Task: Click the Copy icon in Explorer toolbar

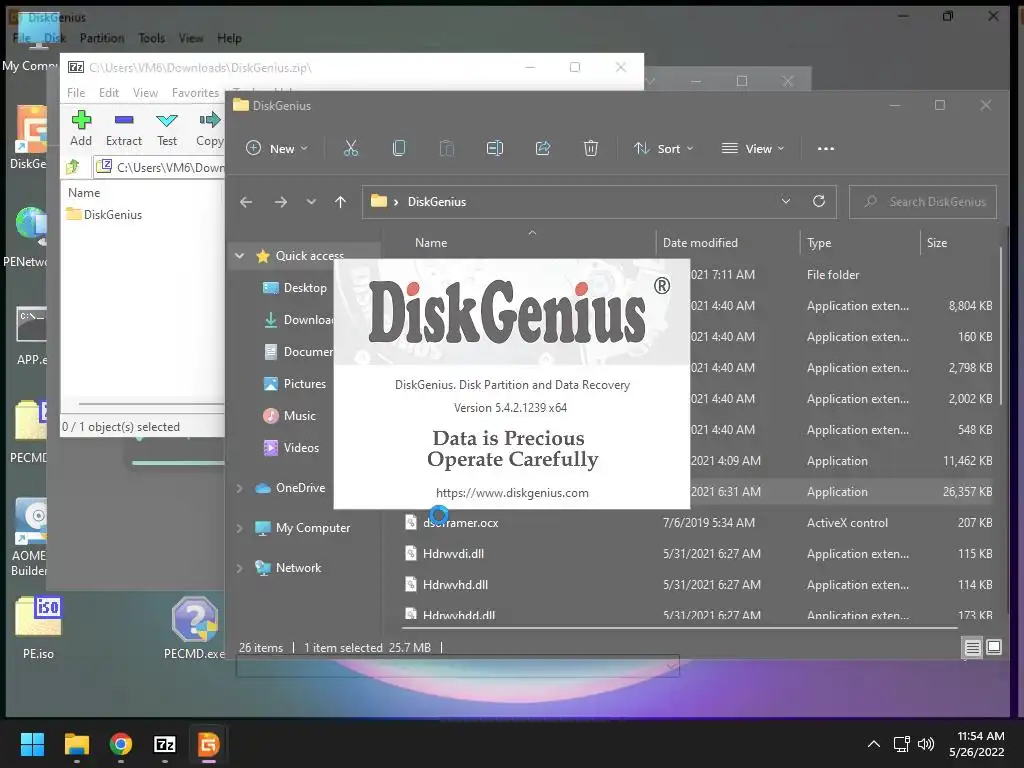Action: pos(398,148)
